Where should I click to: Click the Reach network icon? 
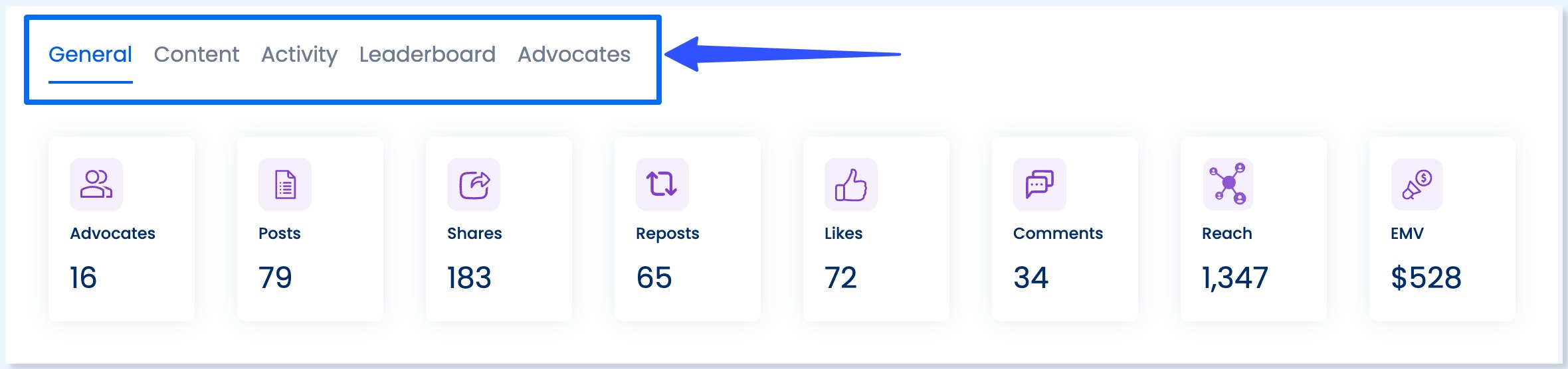[x=1228, y=184]
